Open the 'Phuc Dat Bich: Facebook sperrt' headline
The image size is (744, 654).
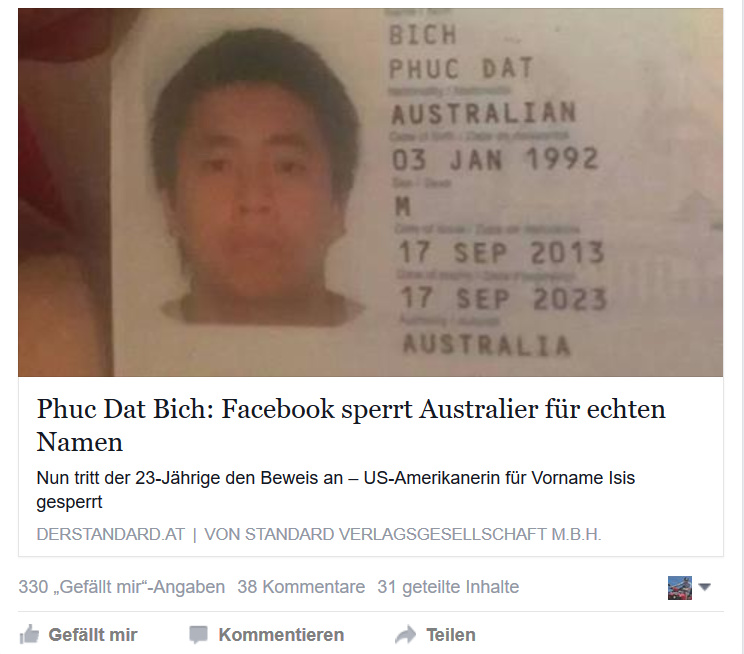pyautogui.click(x=351, y=425)
